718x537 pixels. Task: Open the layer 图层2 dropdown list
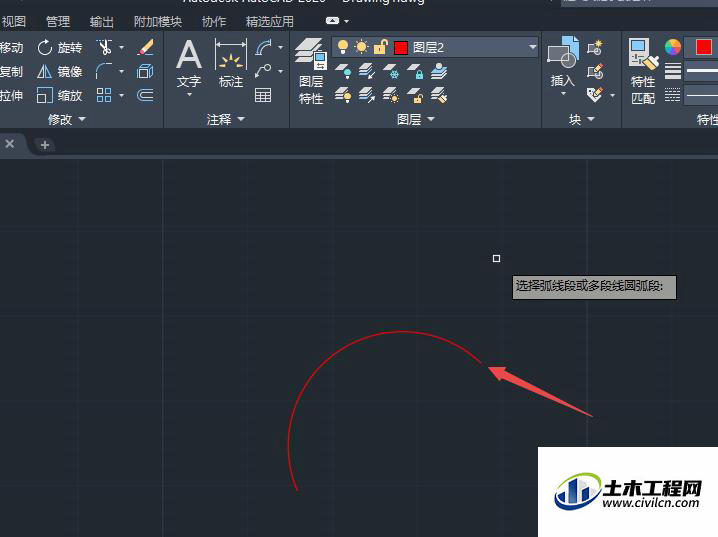coord(533,47)
